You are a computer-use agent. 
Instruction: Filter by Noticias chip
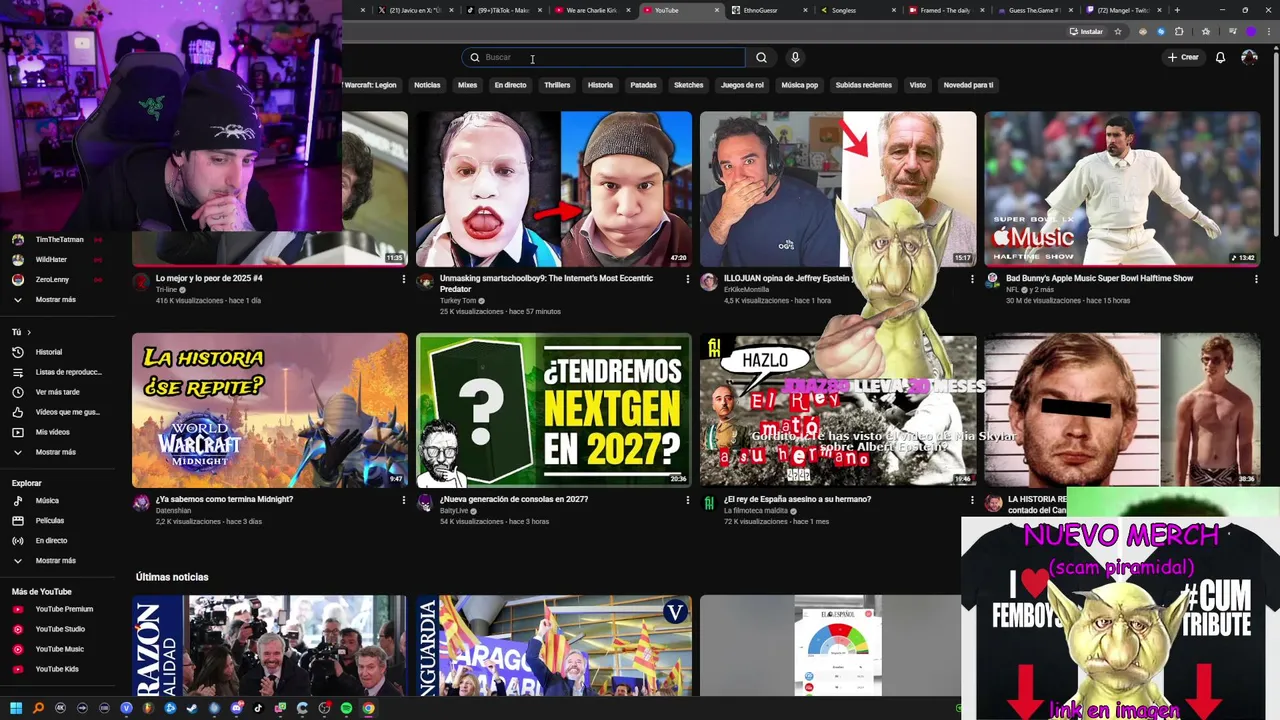(427, 85)
